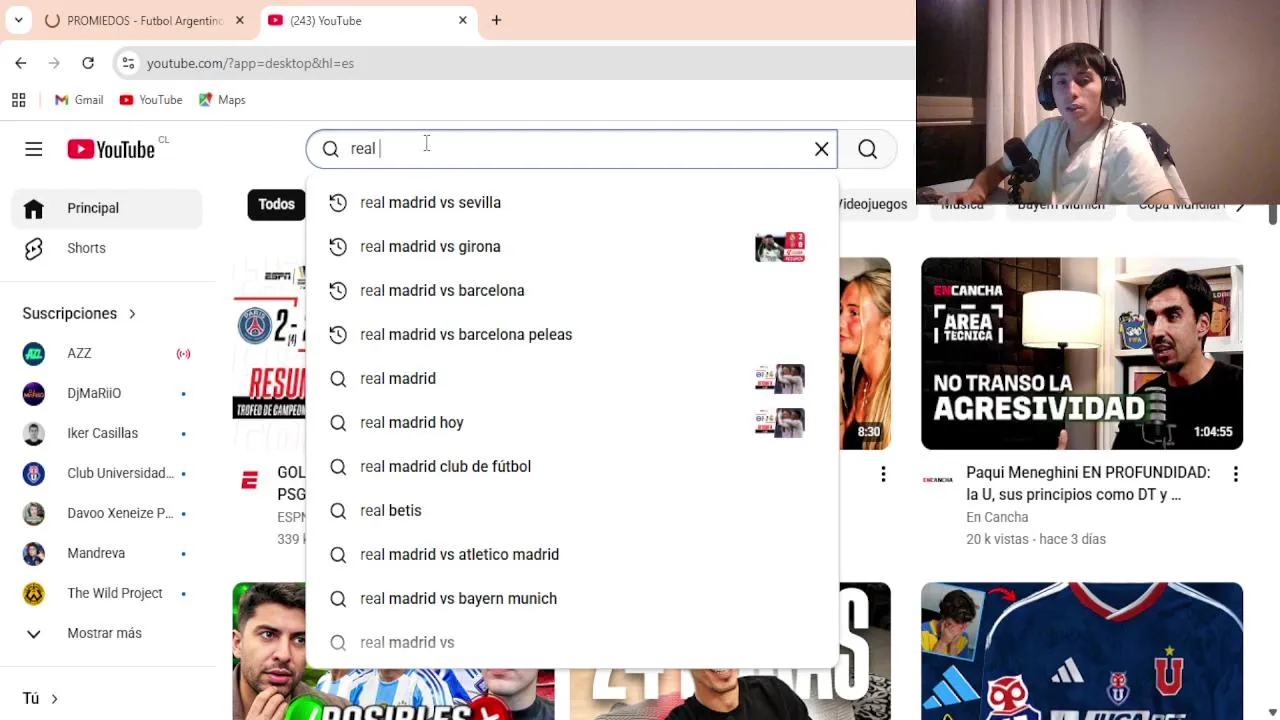Viewport: 1280px width, 720px height.
Task: Open Paqui Meneghini EN PROFUNDIDAD video title
Action: click(1088, 483)
